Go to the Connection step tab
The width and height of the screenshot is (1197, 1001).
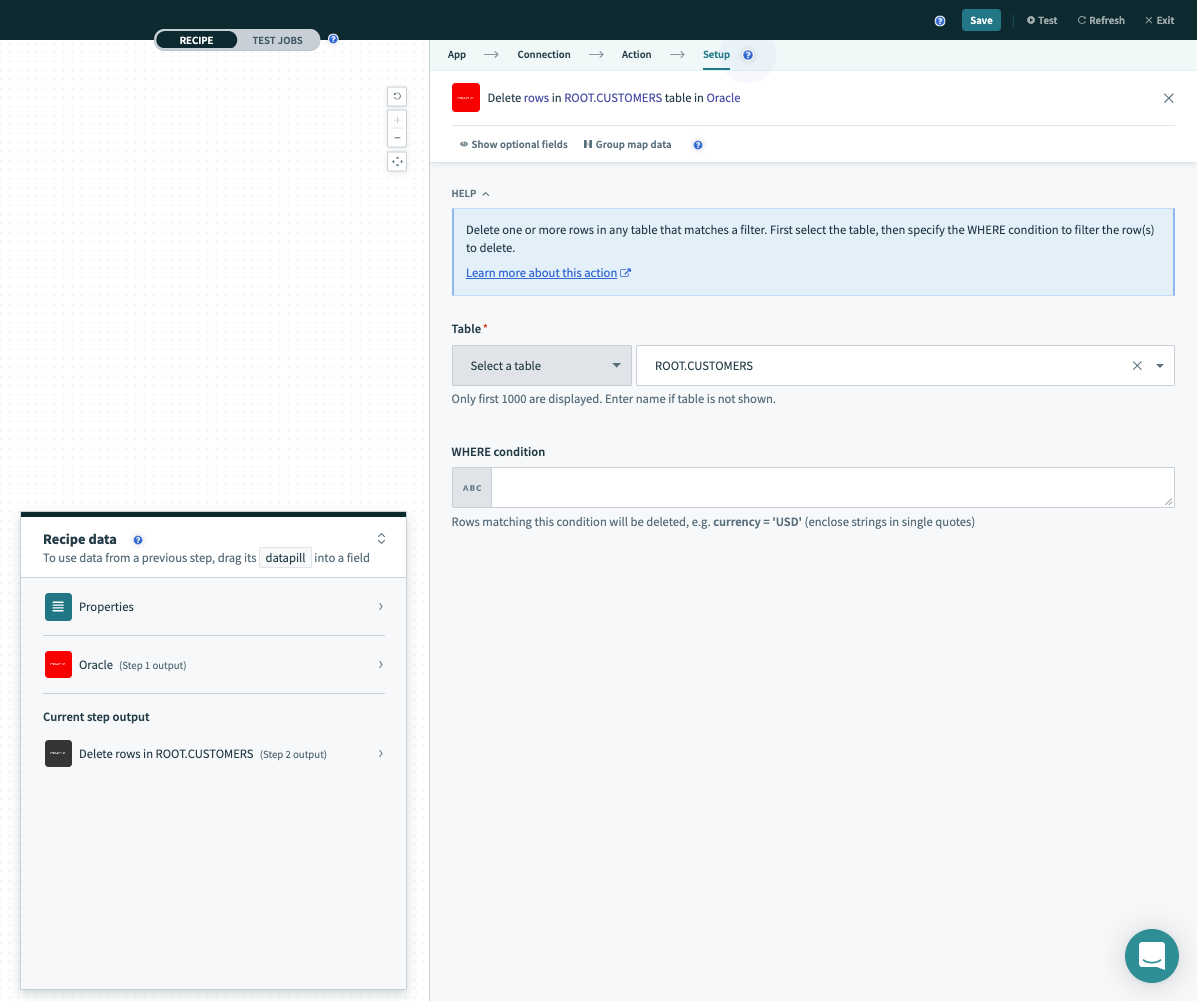[x=544, y=55]
